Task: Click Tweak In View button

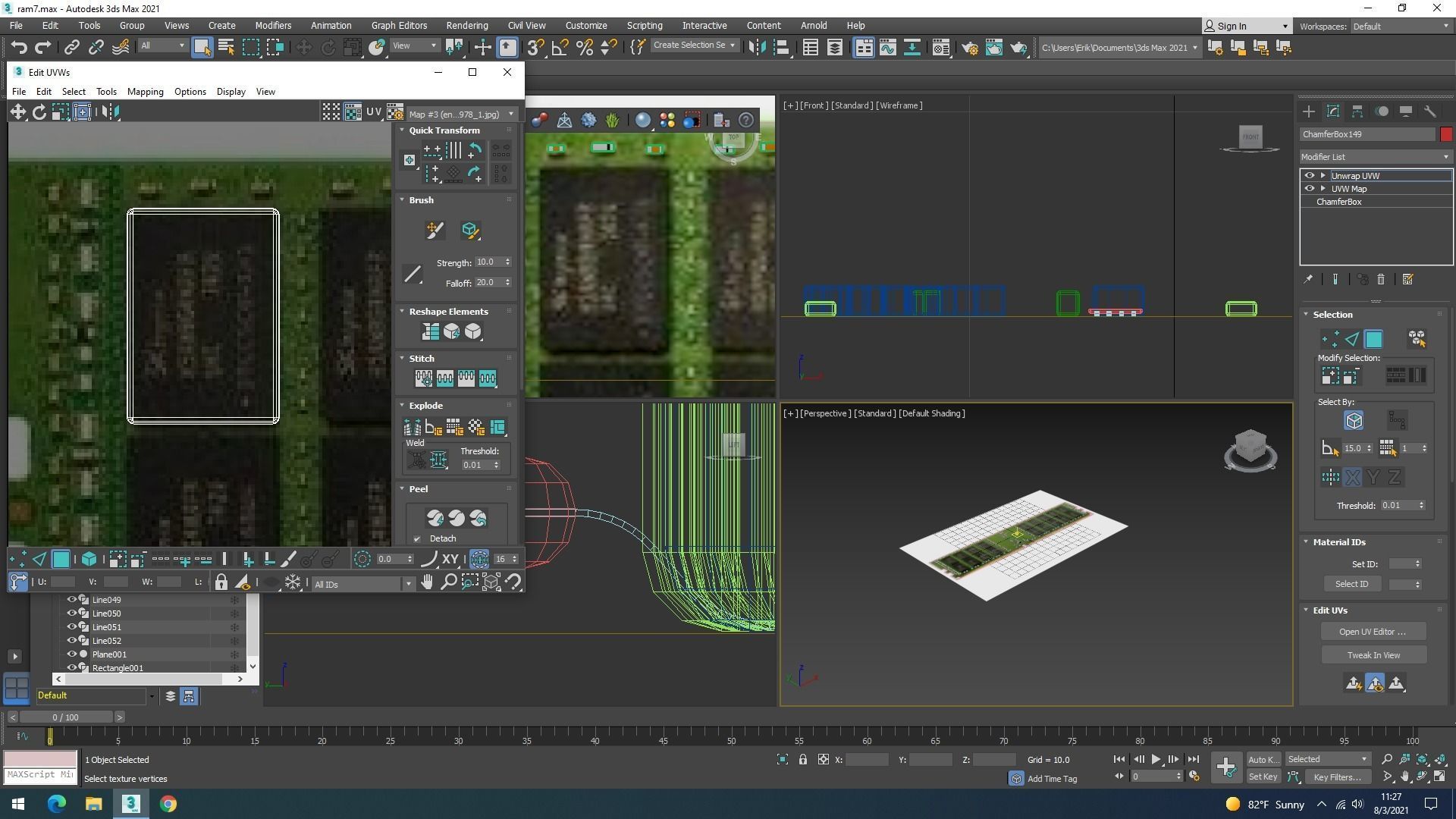Action: [1373, 655]
